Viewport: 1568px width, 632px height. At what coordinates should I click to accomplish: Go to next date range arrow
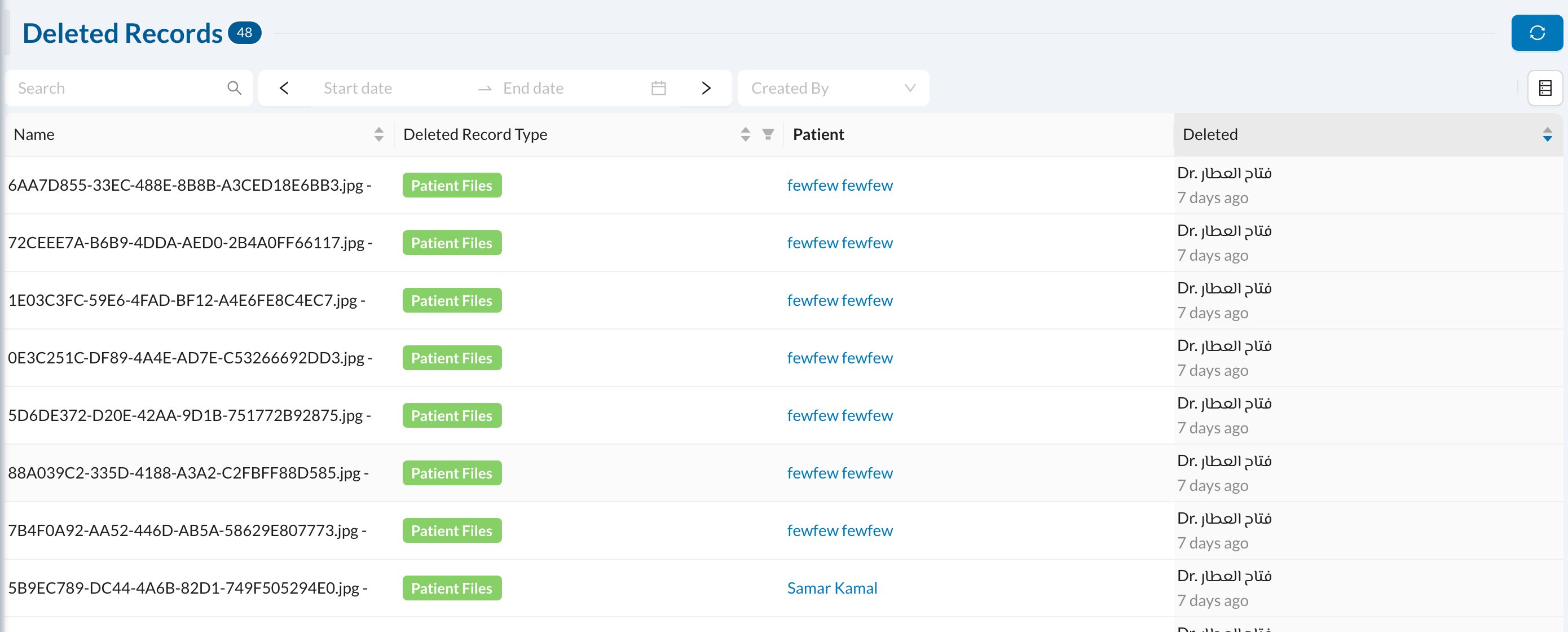click(x=706, y=88)
